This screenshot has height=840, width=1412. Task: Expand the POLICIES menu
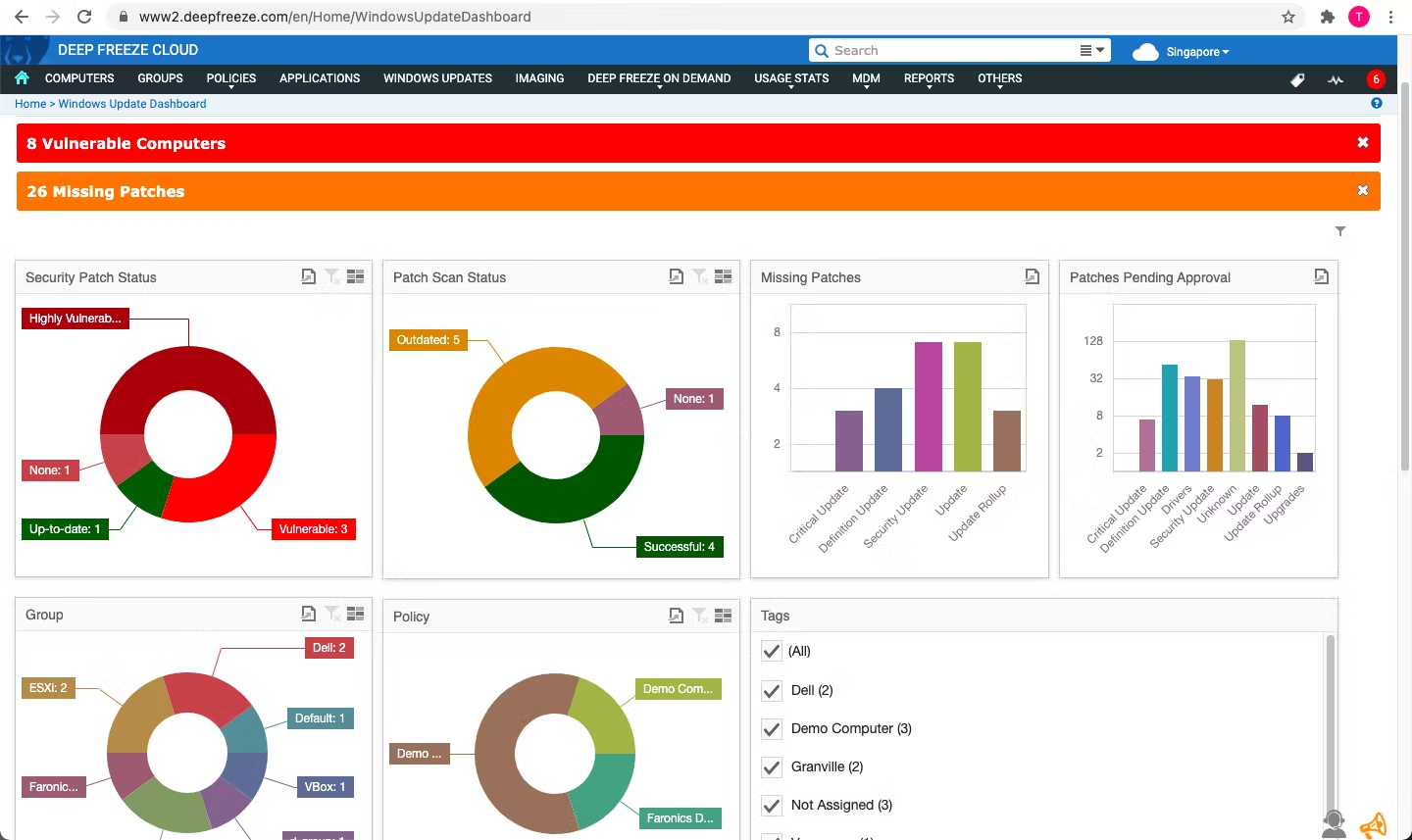[x=231, y=78]
